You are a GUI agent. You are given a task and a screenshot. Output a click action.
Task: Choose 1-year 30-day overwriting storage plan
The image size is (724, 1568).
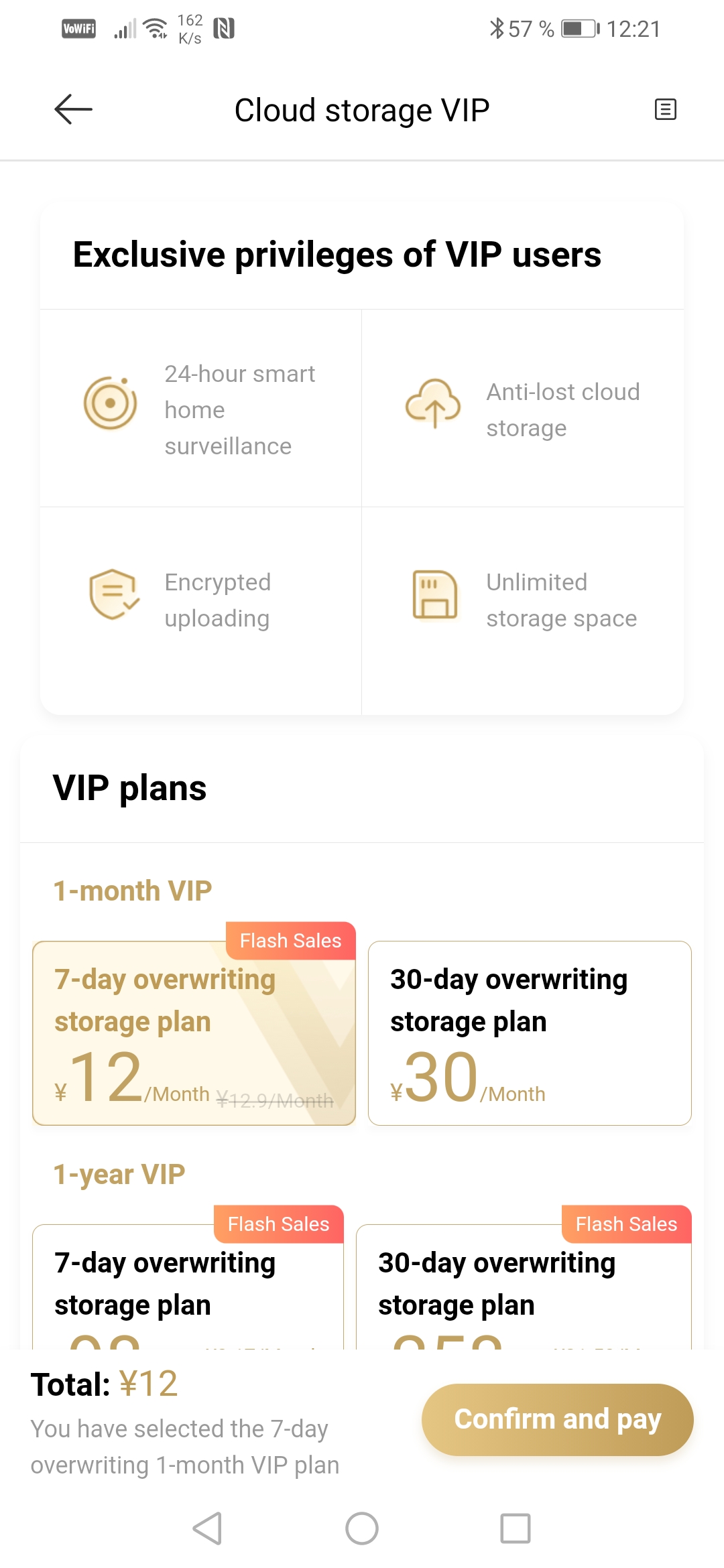point(523,1287)
